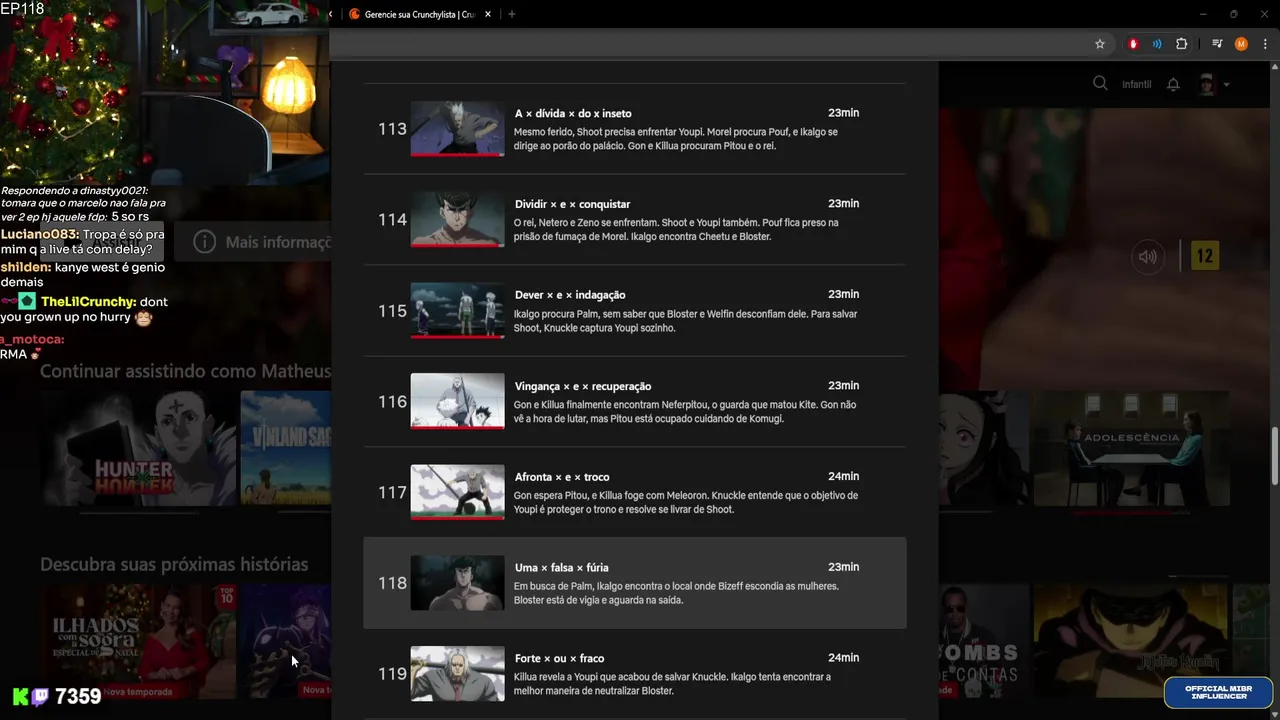The image size is (1280, 720).
Task: Open the Adolescência show card
Action: point(1131,448)
